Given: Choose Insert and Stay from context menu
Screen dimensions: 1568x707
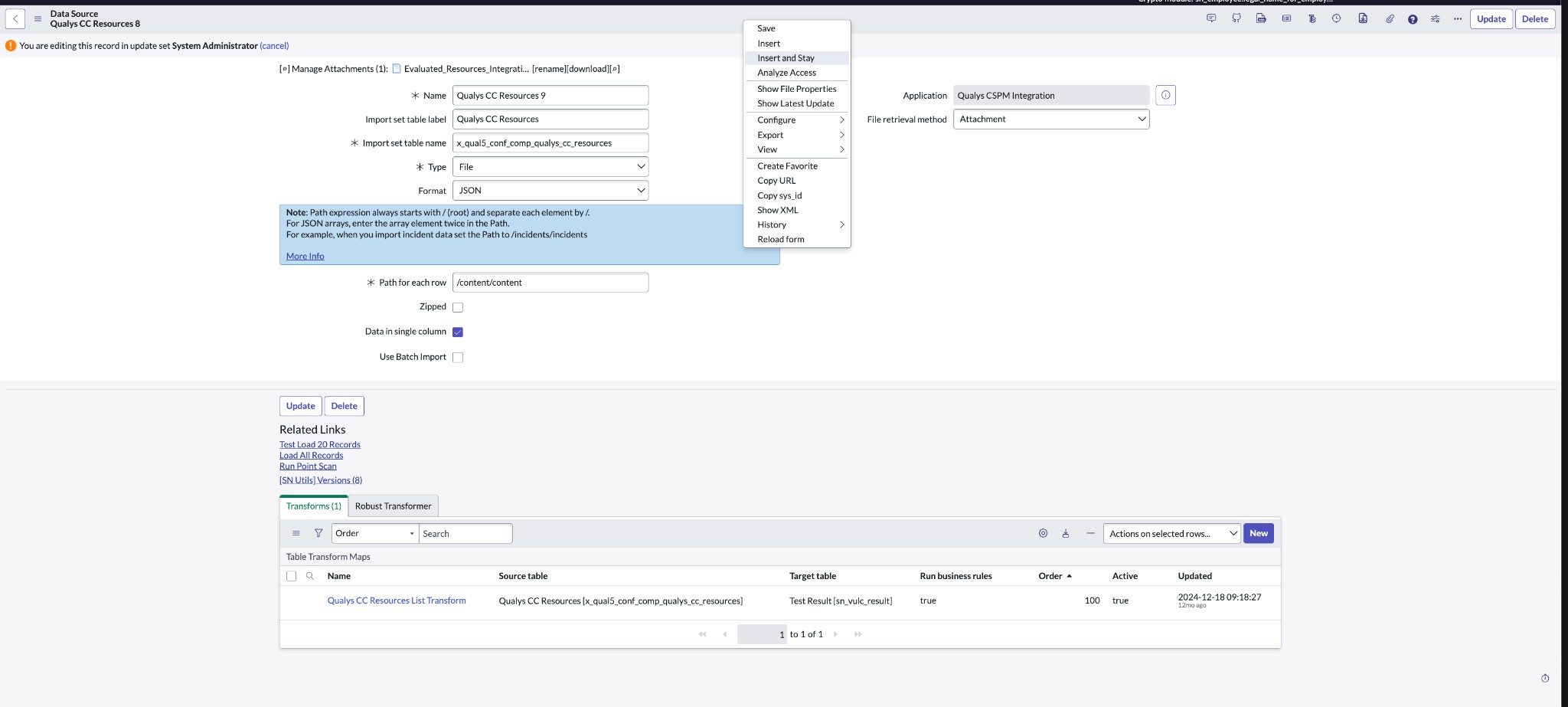Looking at the screenshot, I should (x=797, y=58).
